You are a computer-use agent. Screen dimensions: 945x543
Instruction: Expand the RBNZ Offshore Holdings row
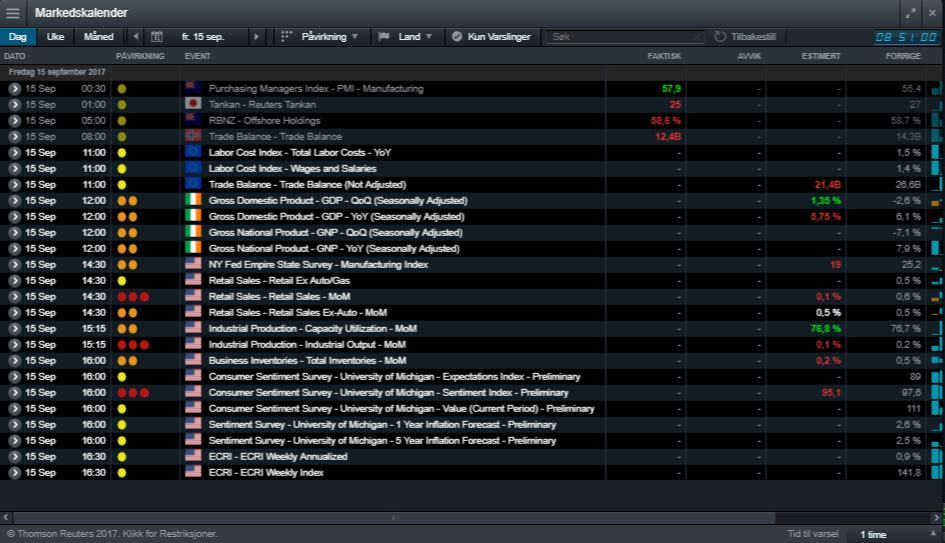[x=14, y=121]
